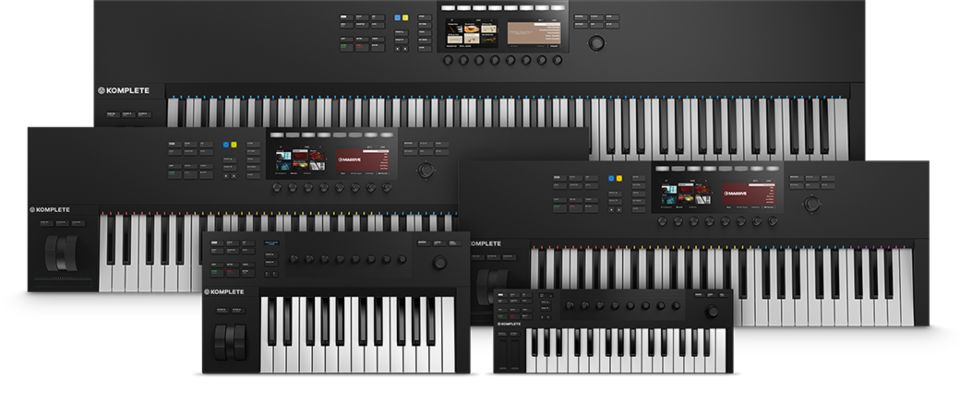Click the MASSIVE display on the left keyboard

tap(361, 161)
